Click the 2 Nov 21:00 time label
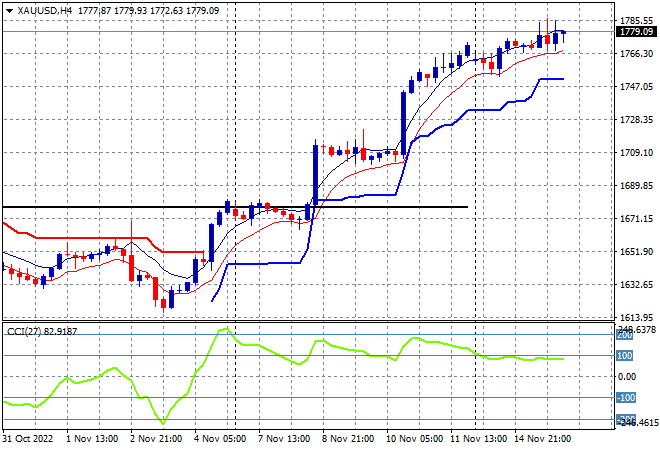The height and width of the screenshot is (450, 660). pyautogui.click(x=156, y=439)
